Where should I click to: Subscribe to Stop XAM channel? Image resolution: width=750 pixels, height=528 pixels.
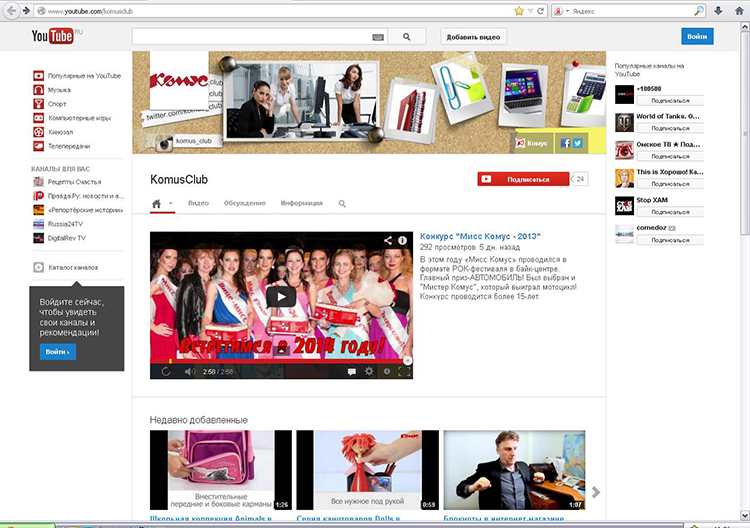pyautogui.click(x=670, y=212)
